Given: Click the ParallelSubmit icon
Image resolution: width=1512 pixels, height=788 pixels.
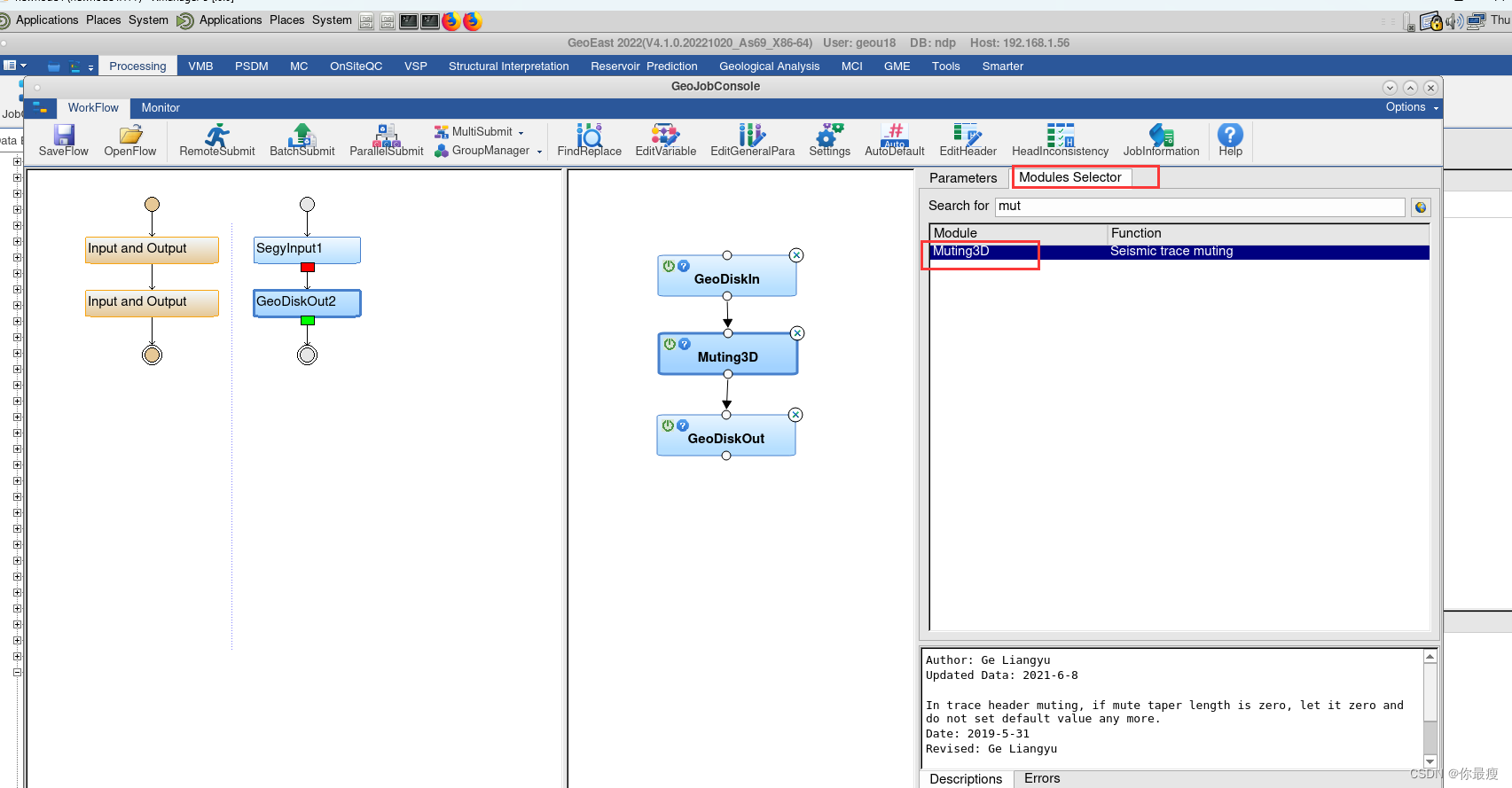Looking at the screenshot, I should coord(387,135).
